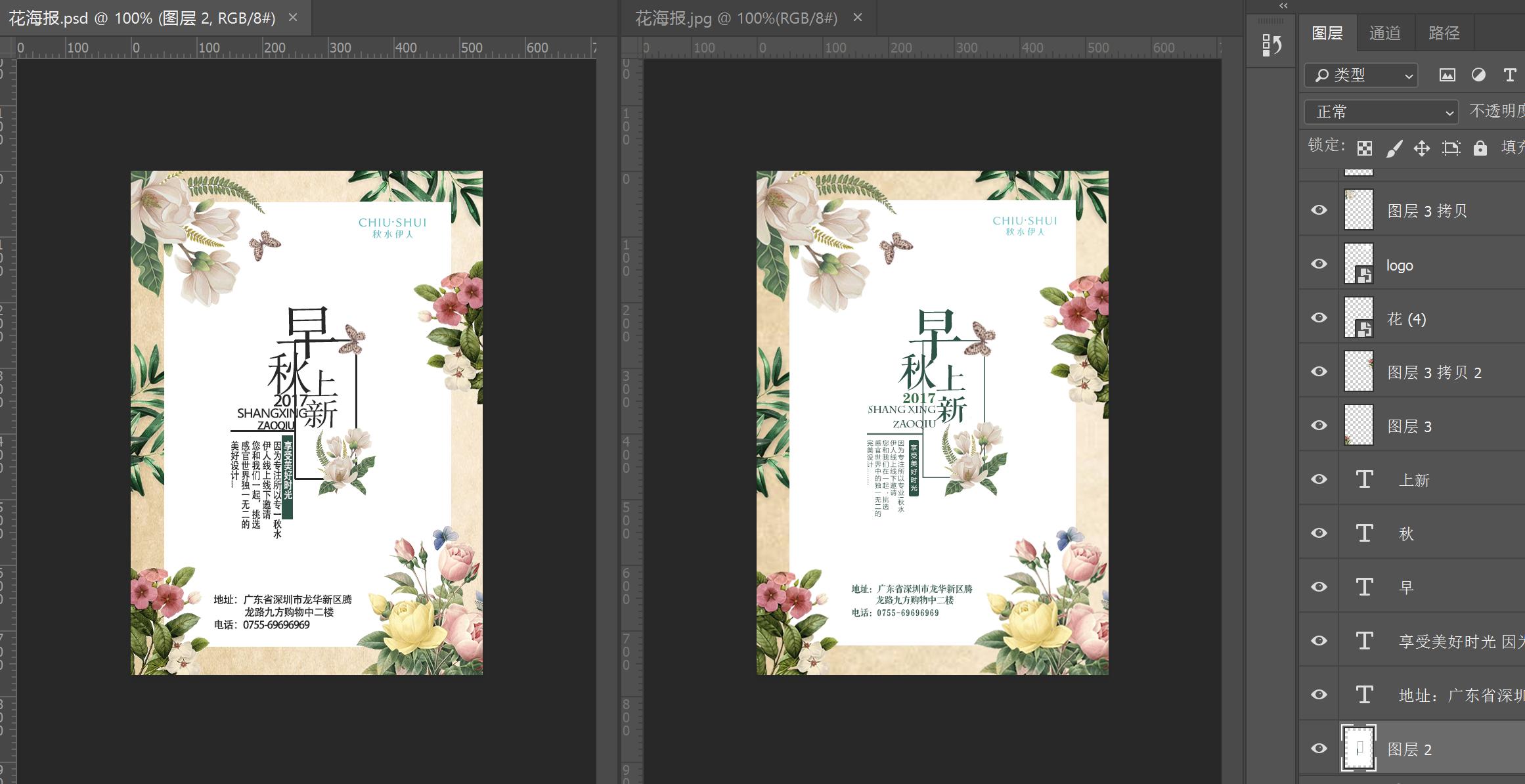Click the prevent artboard auto-nesting lock icon
Image resolution: width=1525 pixels, height=784 pixels.
point(1451,148)
